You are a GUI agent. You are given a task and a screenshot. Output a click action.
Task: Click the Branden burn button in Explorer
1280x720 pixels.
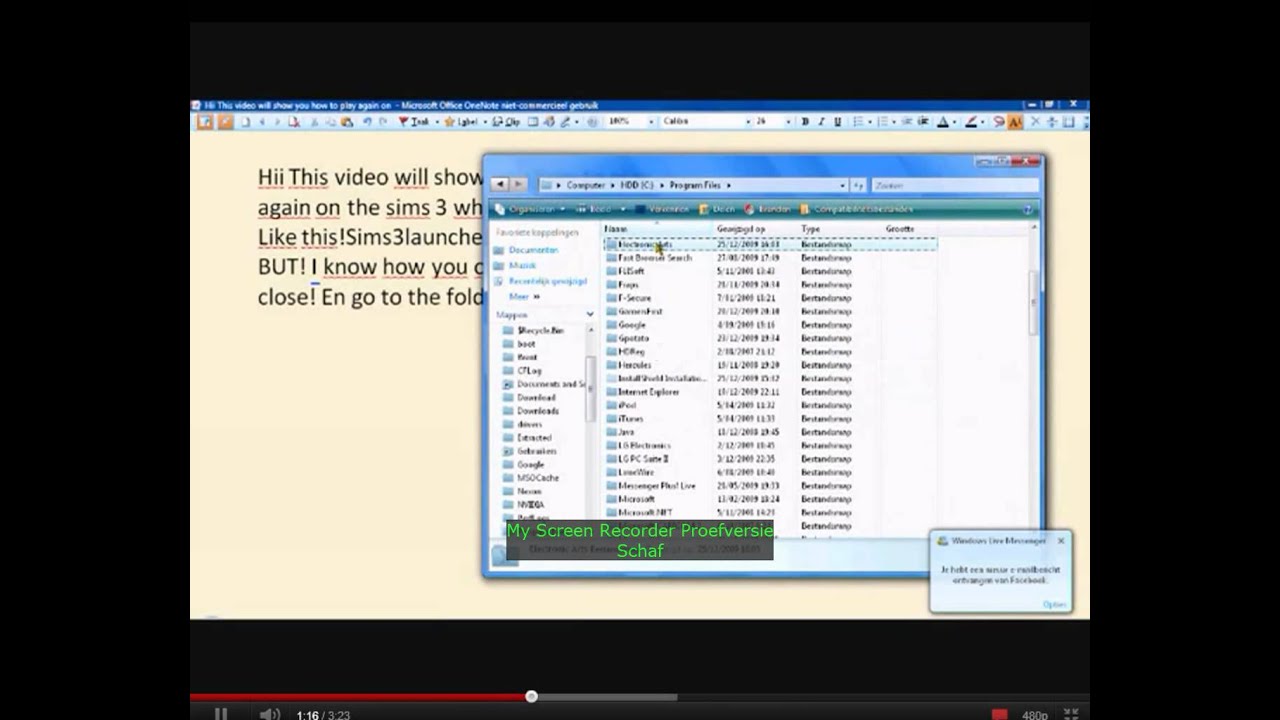(x=768, y=209)
